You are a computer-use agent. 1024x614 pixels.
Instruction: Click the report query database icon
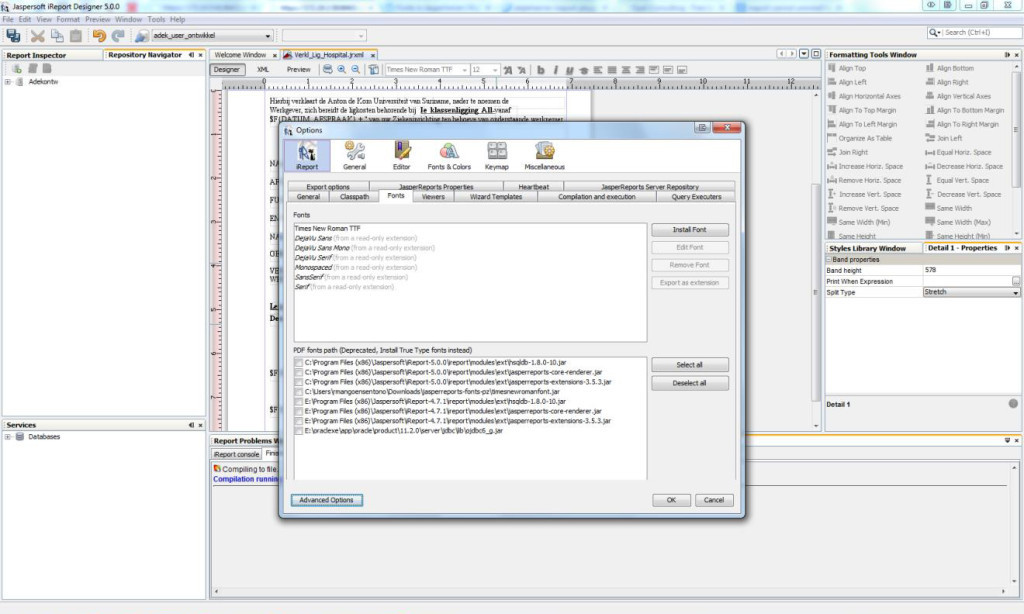pos(328,69)
